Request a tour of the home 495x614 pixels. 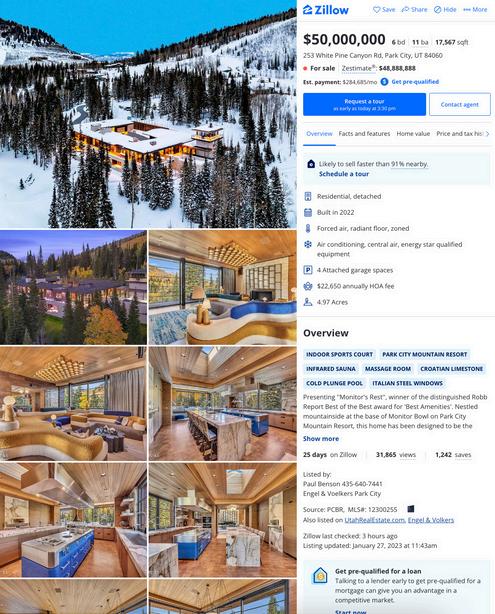364,104
